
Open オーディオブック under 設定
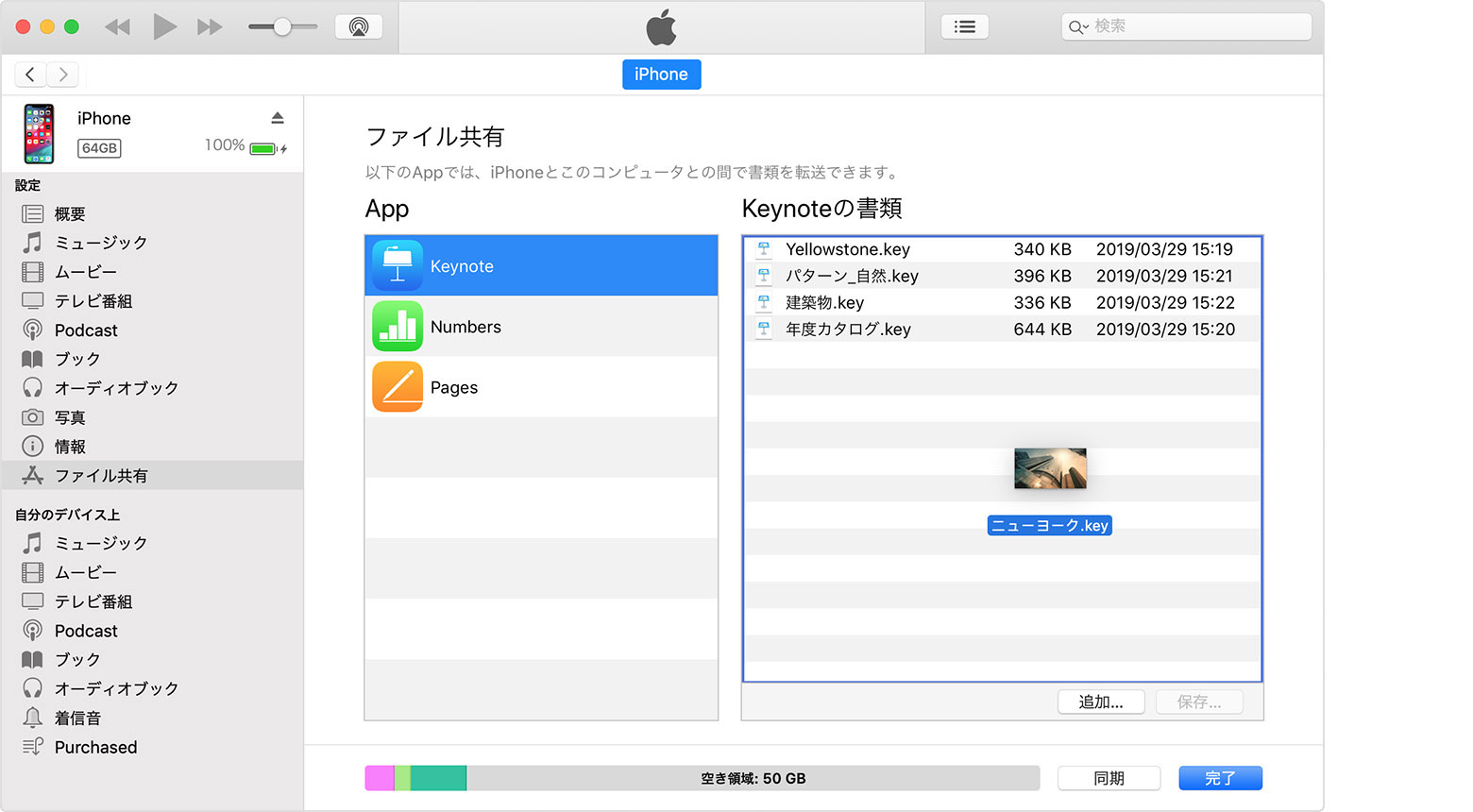pyautogui.click(x=153, y=388)
